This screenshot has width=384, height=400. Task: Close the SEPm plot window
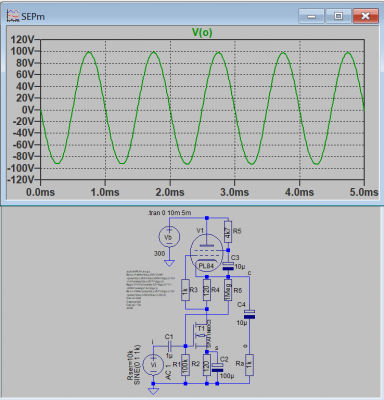click(x=365, y=16)
